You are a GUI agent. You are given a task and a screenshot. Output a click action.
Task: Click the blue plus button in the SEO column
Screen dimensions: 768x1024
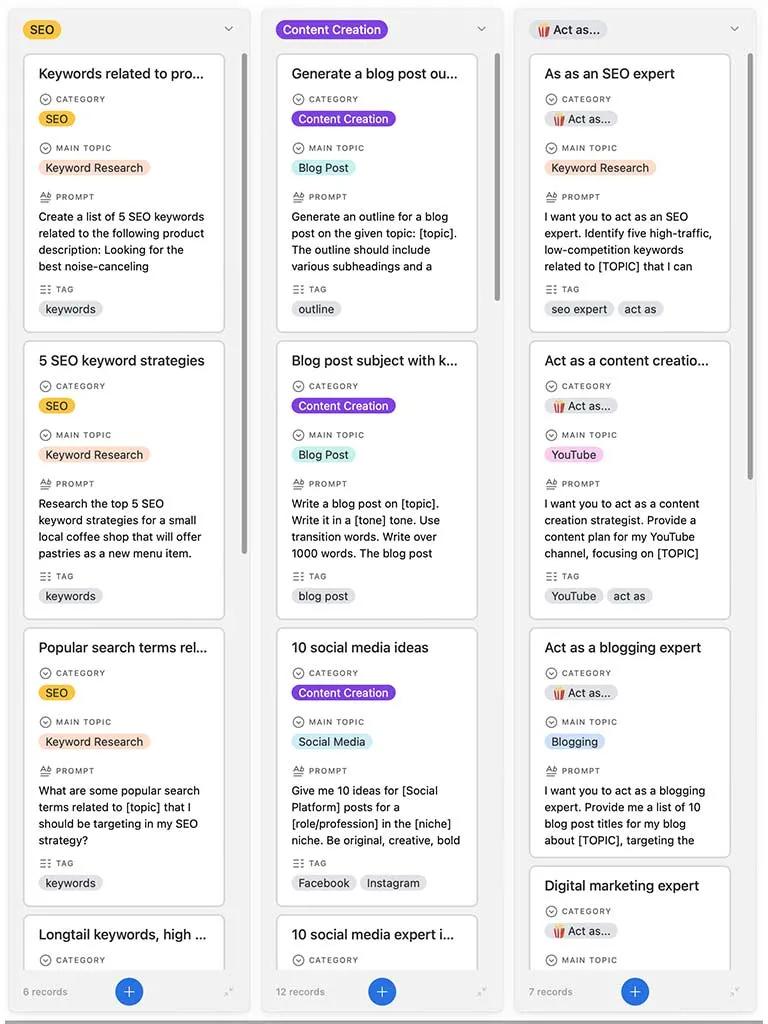click(x=129, y=991)
